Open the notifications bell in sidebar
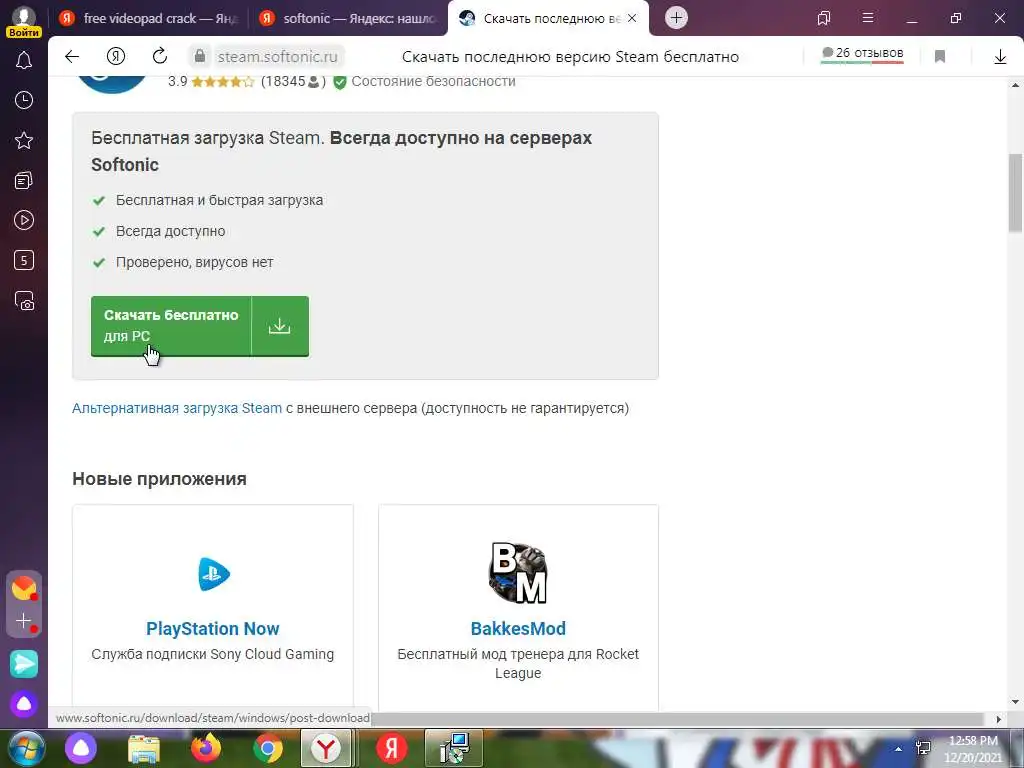Image resolution: width=1024 pixels, height=768 pixels. (x=24, y=61)
